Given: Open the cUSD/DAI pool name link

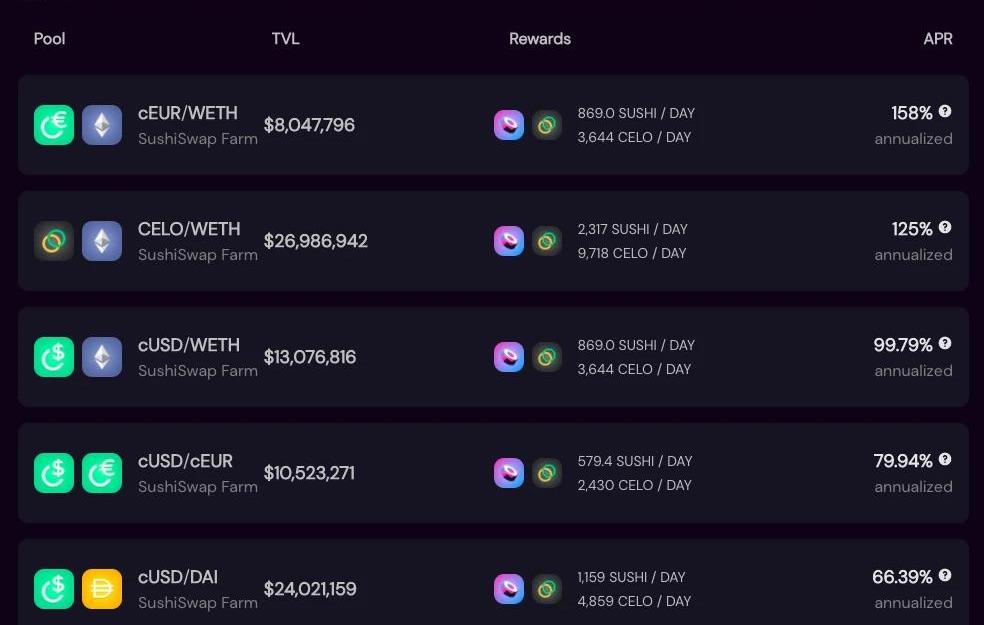Looking at the screenshot, I should [178, 577].
